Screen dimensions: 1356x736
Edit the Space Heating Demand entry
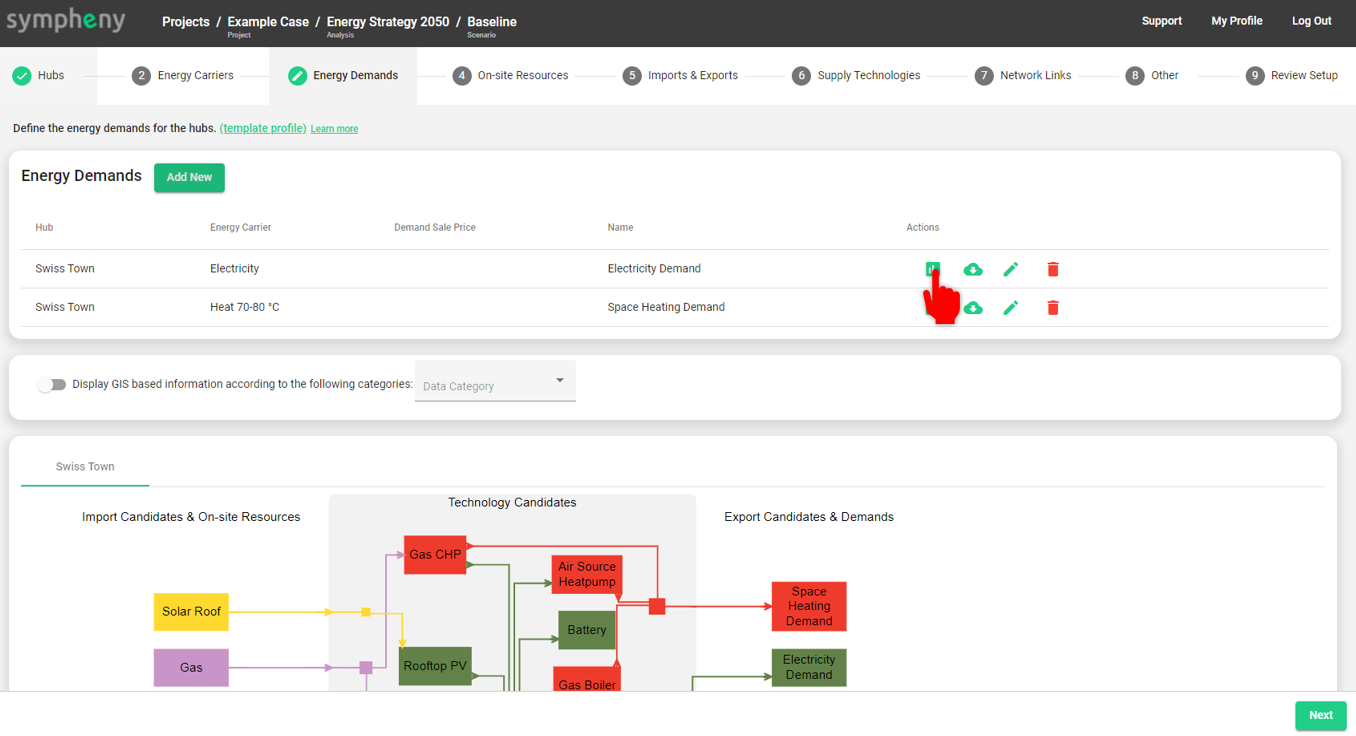coord(1011,308)
